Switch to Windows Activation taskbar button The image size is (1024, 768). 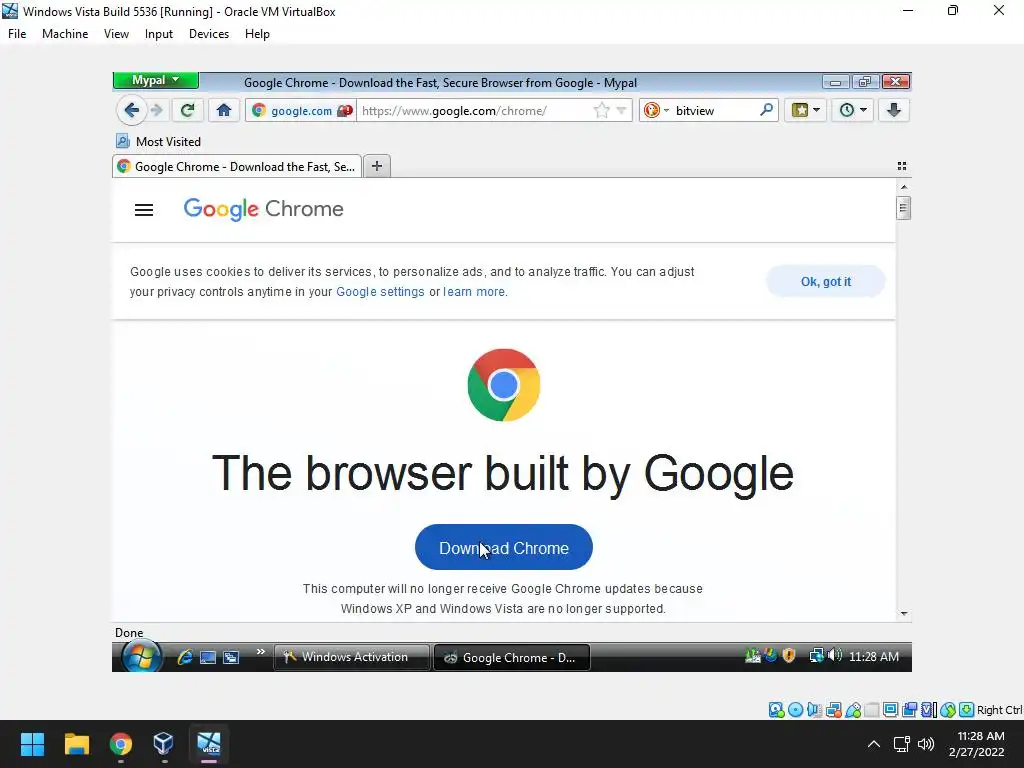click(x=351, y=657)
